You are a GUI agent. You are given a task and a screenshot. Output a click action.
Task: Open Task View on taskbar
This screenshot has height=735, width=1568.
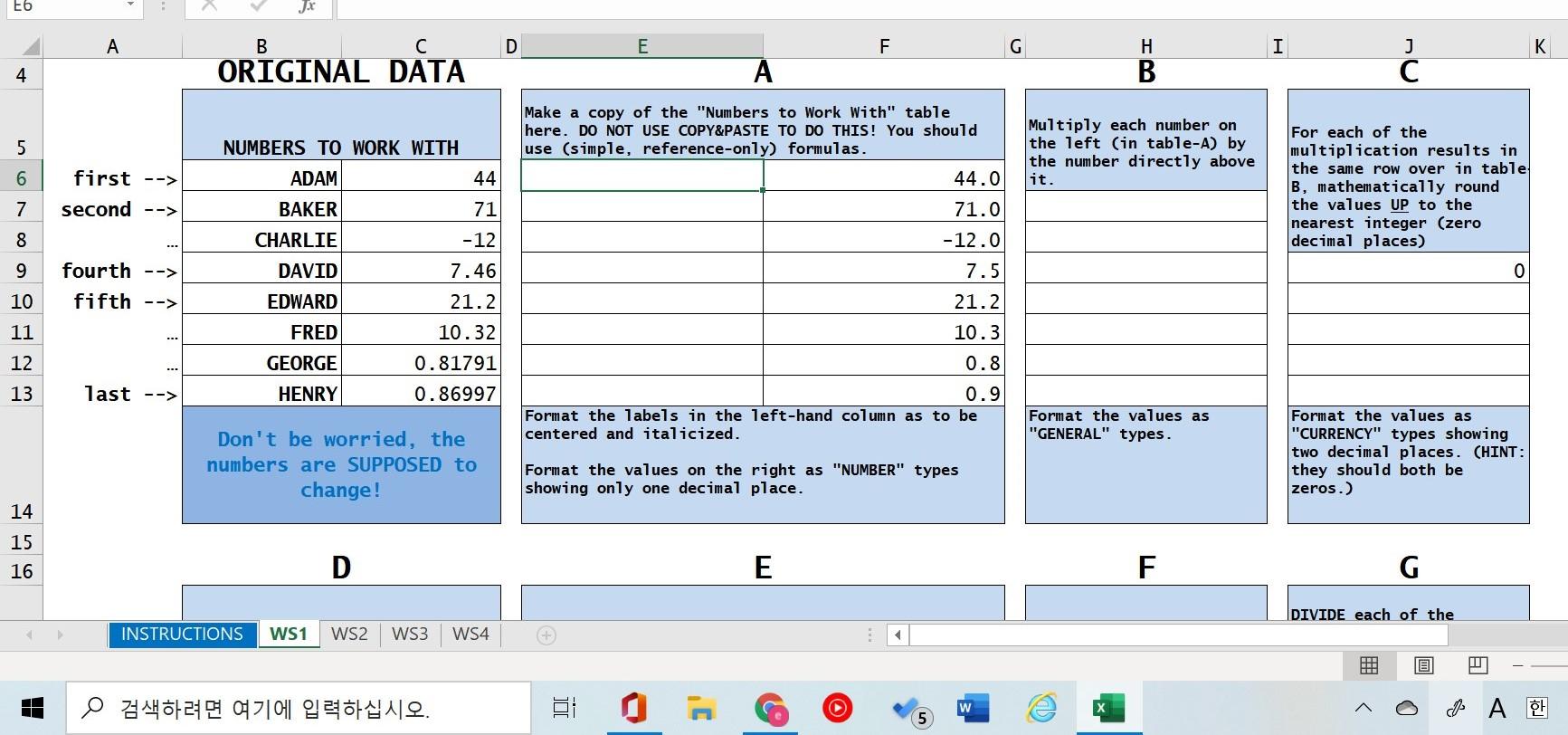point(565,708)
